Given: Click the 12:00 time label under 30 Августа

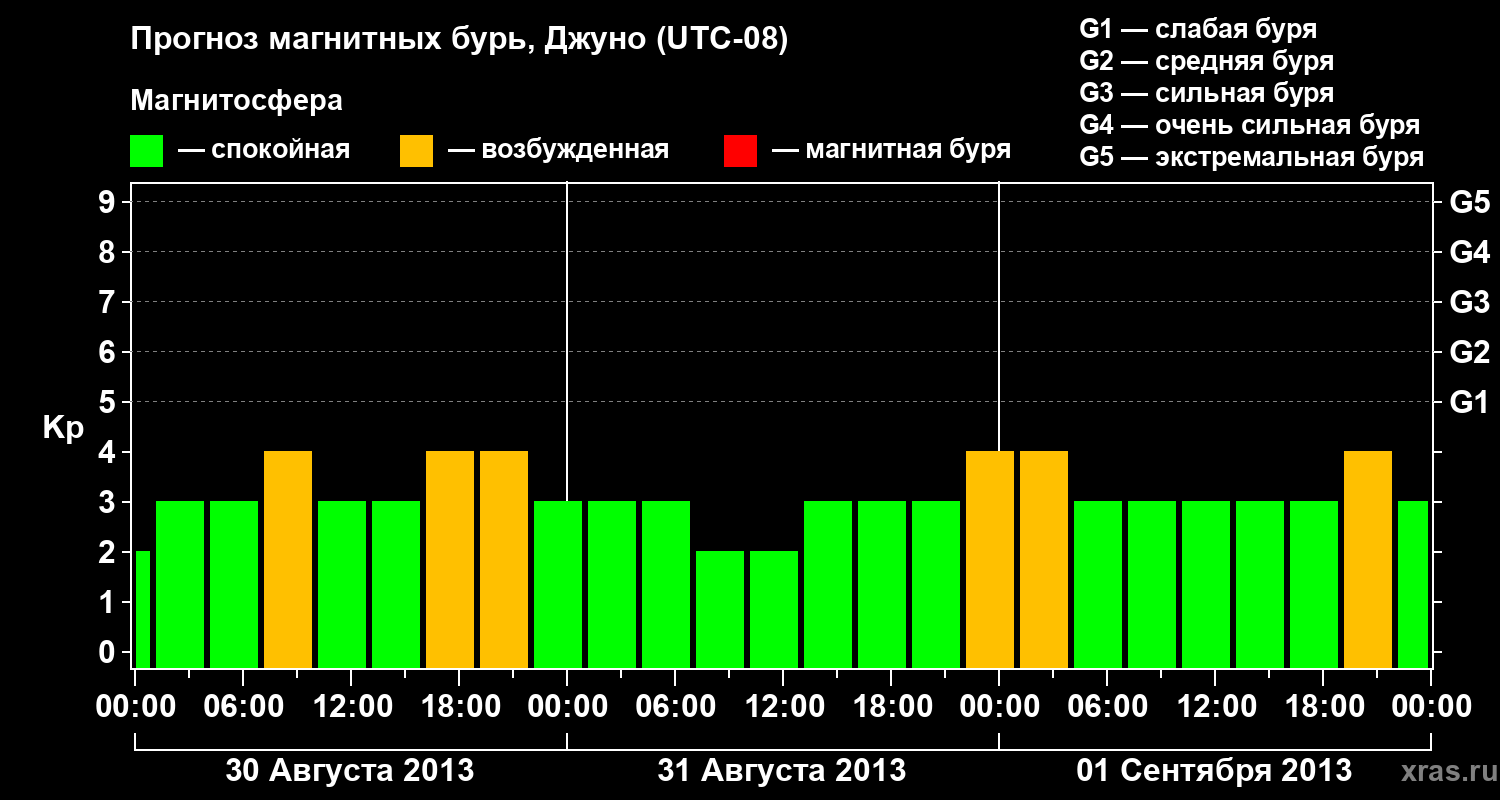Looking at the screenshot, I should click(351, 707).
